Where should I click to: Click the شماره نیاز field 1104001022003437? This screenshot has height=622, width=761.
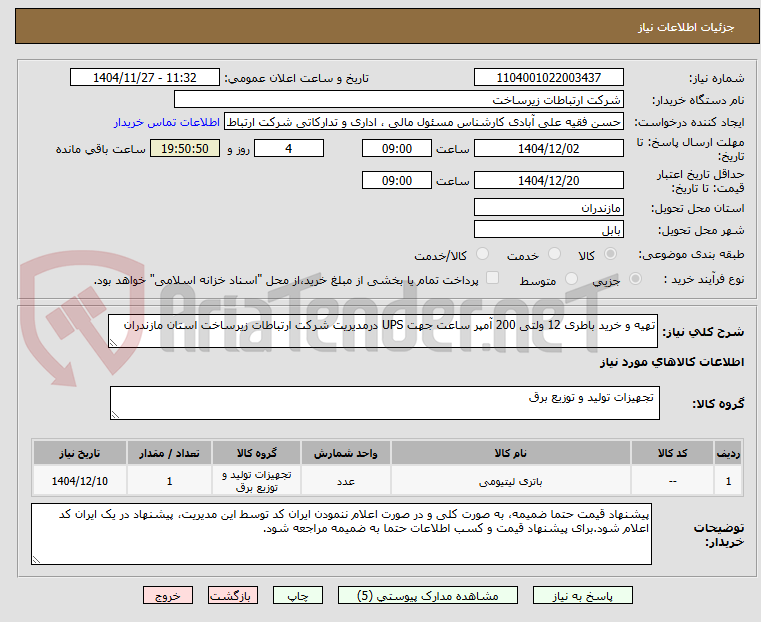point(548,78)
